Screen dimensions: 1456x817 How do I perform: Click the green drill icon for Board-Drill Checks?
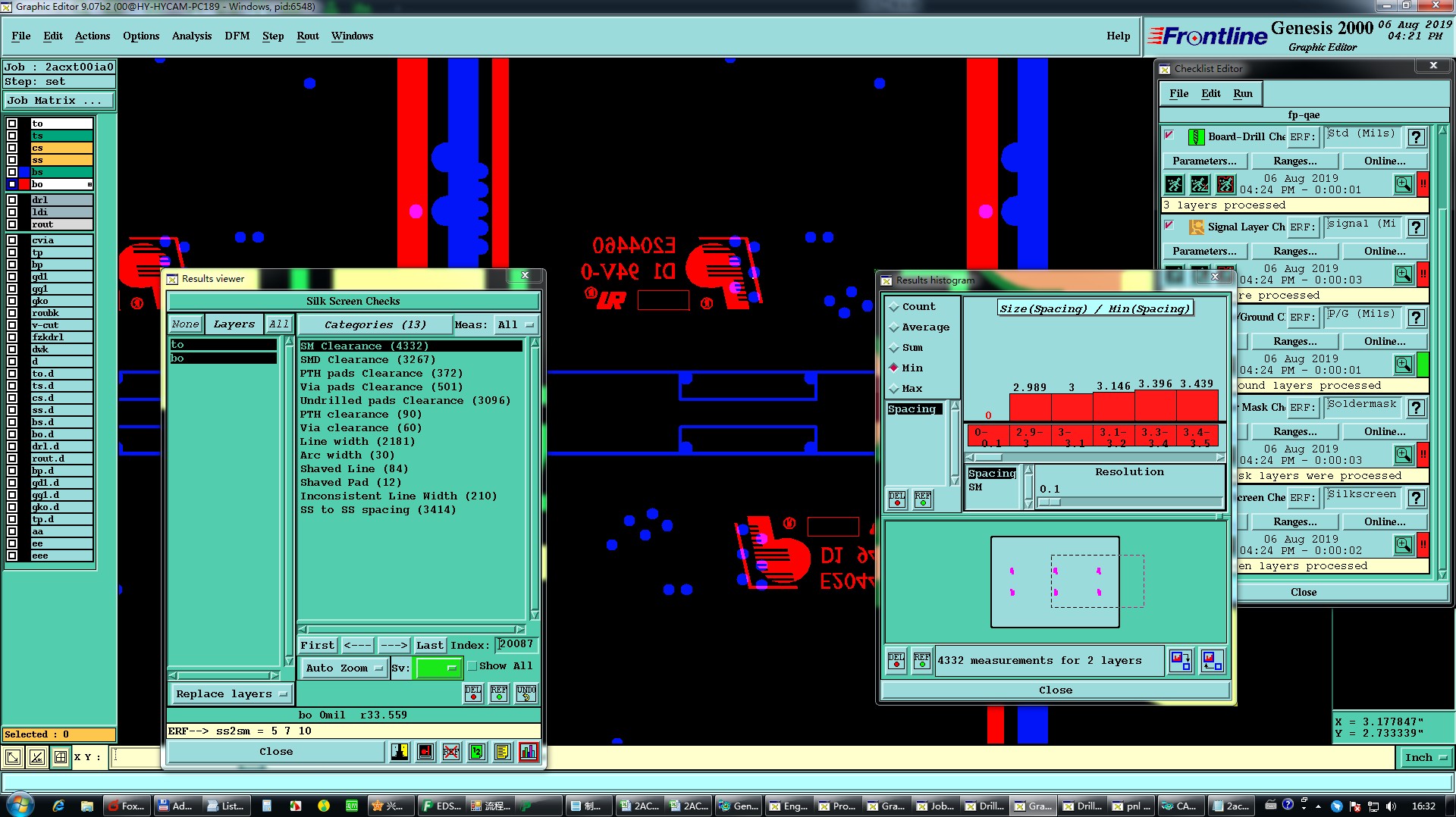[1196, 137]
